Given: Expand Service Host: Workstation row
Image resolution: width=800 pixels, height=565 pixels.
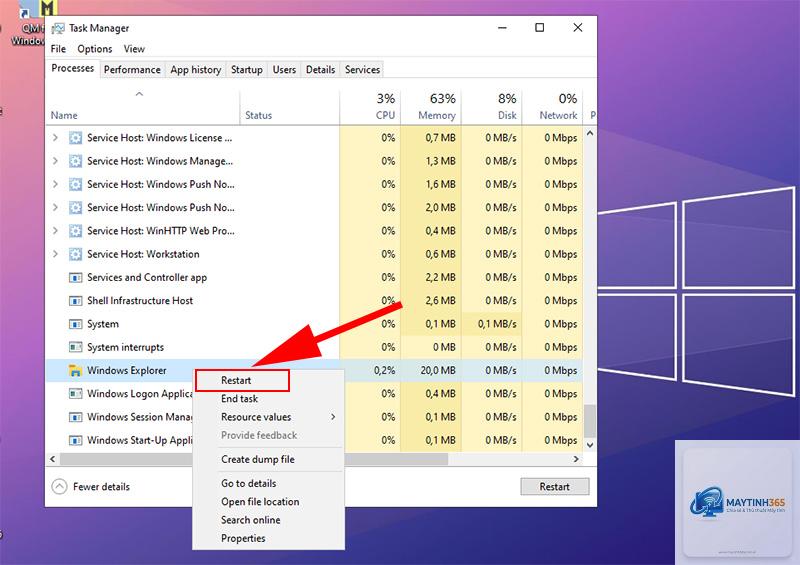Looking at the screenshot, I should [x=55, y=254].
